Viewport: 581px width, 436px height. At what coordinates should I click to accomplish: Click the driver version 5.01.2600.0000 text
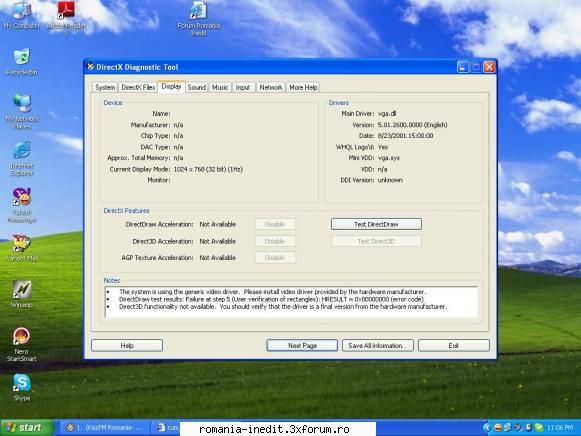[x=412, y=125]
